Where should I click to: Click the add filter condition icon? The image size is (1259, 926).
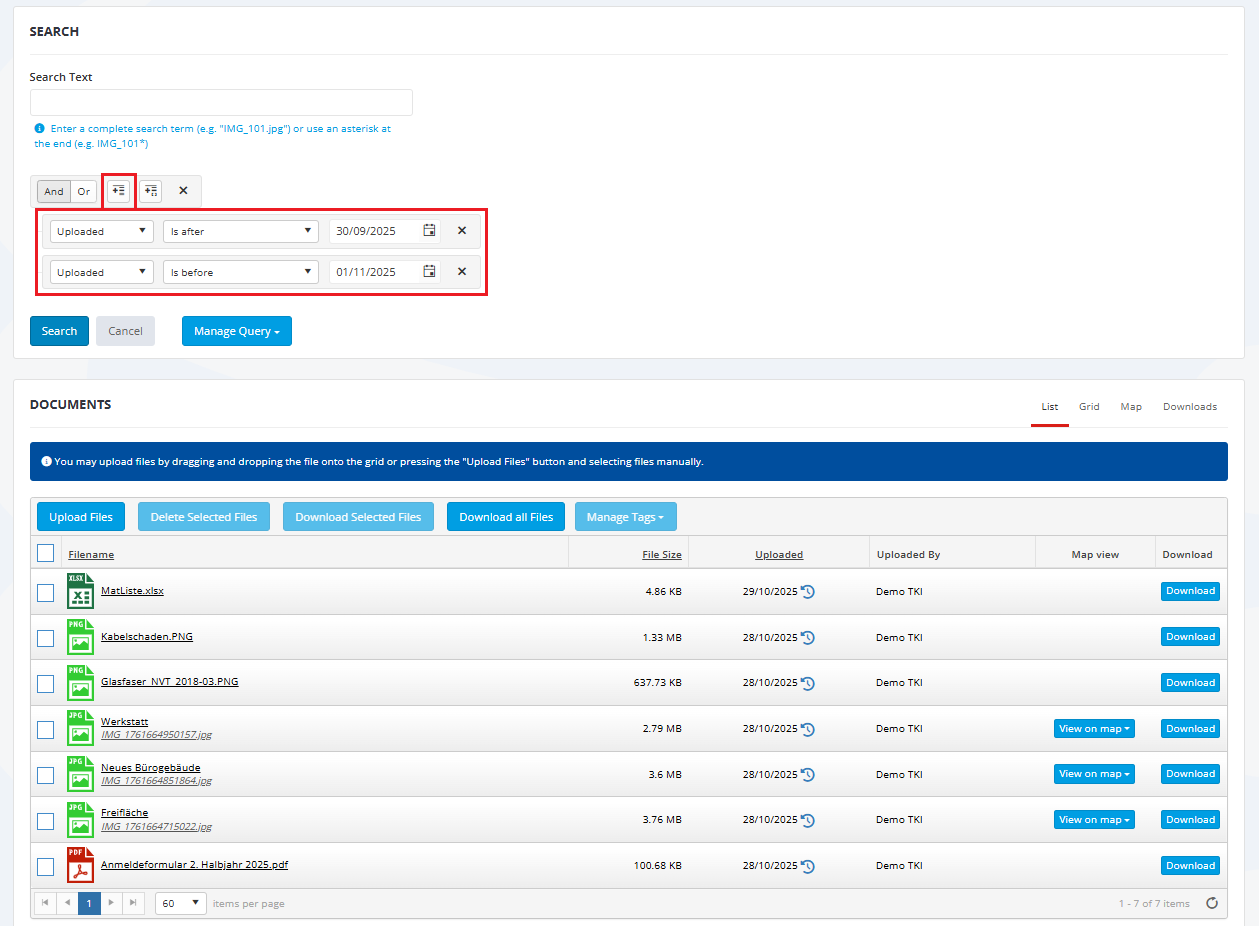tap(119, 191)
